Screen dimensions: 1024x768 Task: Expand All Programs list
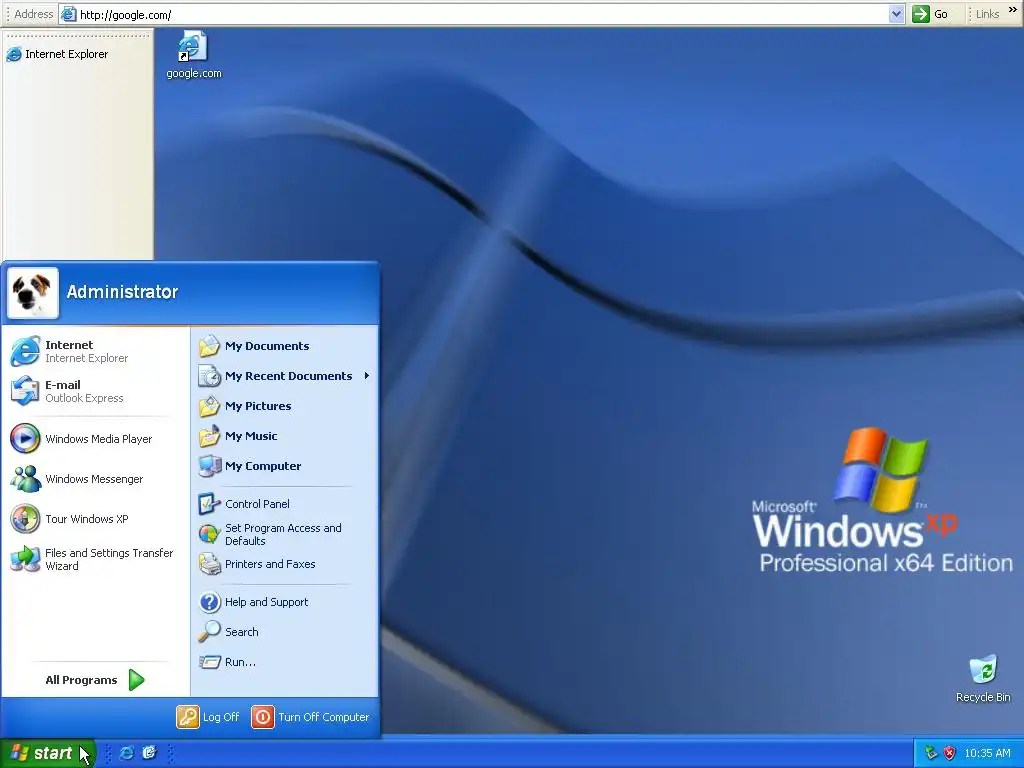click(94, 680)
